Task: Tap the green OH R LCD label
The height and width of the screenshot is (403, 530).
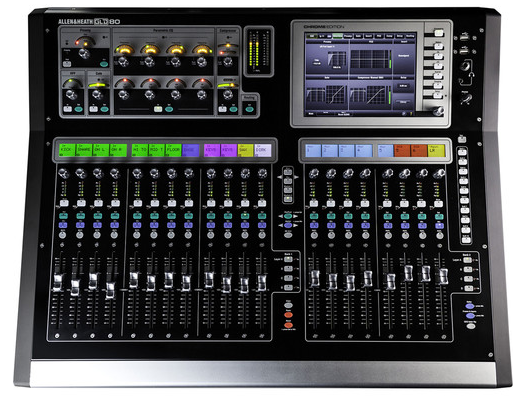Action: click(118, 150)
